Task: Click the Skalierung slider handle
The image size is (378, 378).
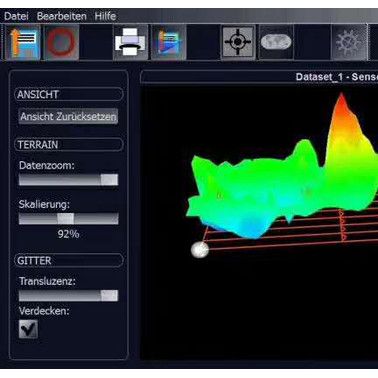Action: (x=66, y=219)
